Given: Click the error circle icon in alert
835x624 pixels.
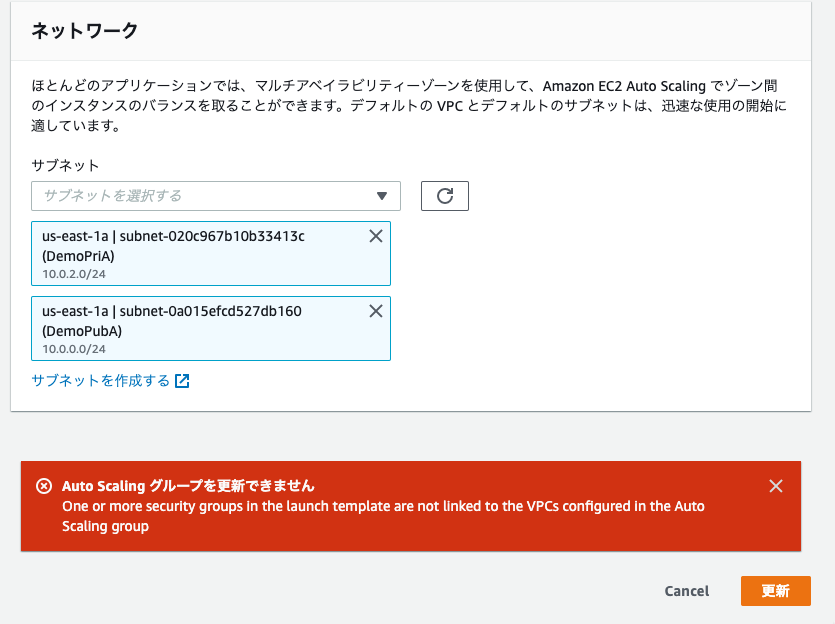Looking at the screenshot, I should pyautogui.click(x=44, y=486).
